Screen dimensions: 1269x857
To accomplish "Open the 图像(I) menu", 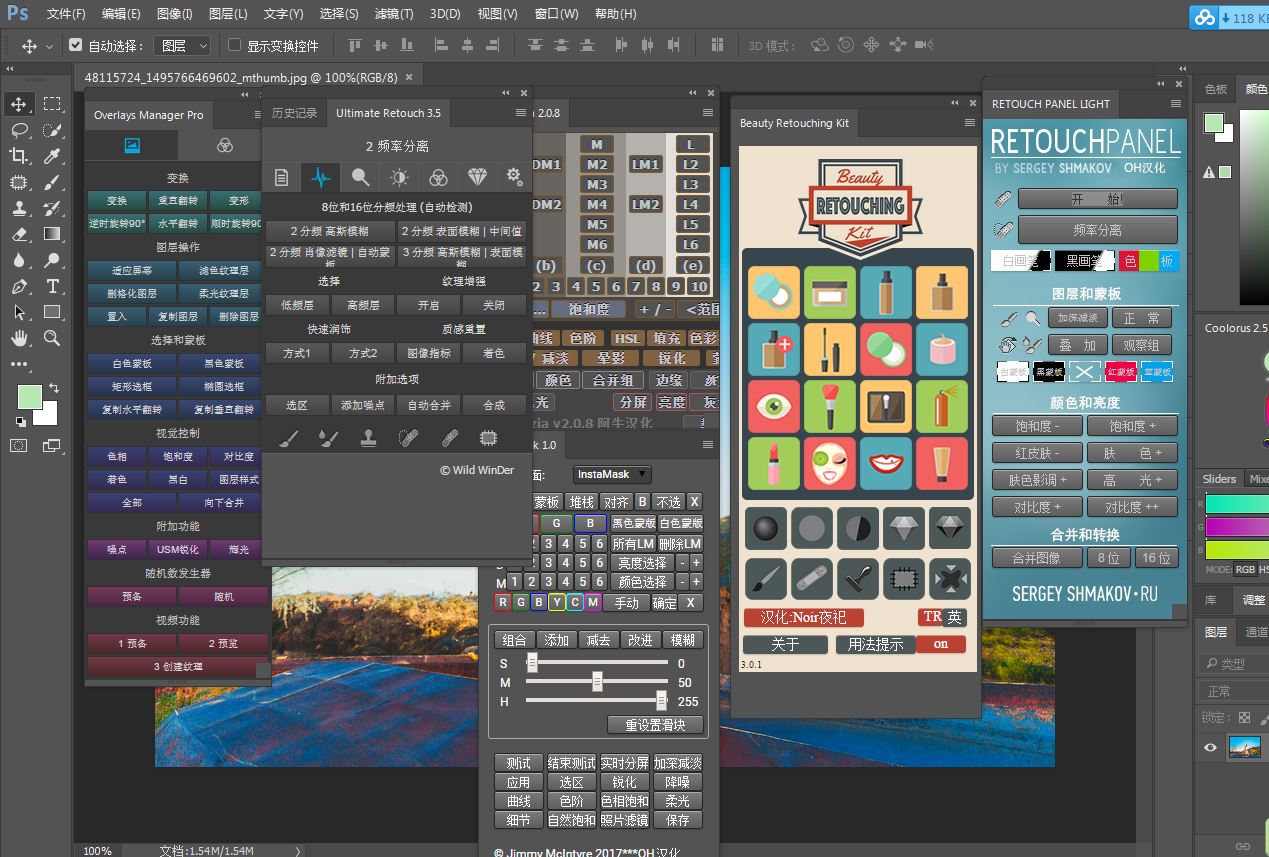I will [175, 14].
